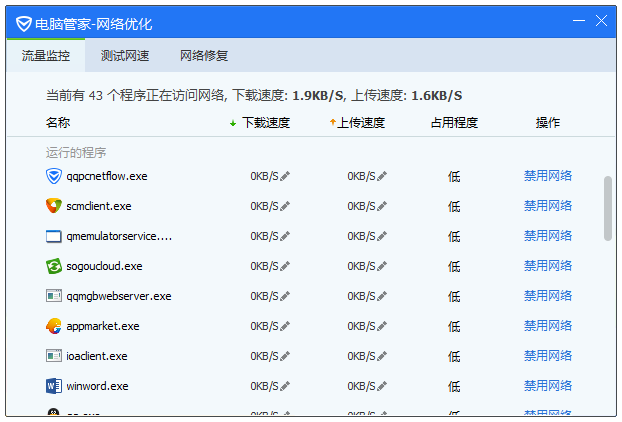Viewport: 622px width, 422px height.
Task: Click 禁用网络 for winword.exe
Action: pyautogui.click(x=548, y=386)
